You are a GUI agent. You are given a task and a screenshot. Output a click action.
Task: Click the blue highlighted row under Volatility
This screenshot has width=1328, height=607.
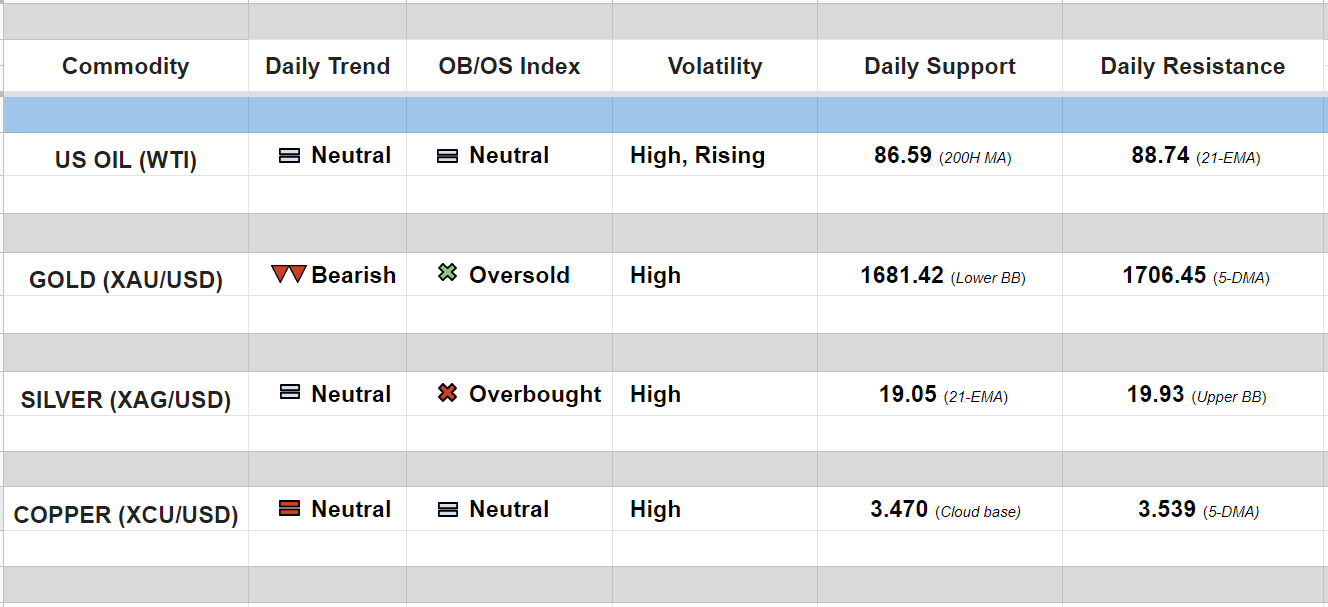tap(714, 115)
